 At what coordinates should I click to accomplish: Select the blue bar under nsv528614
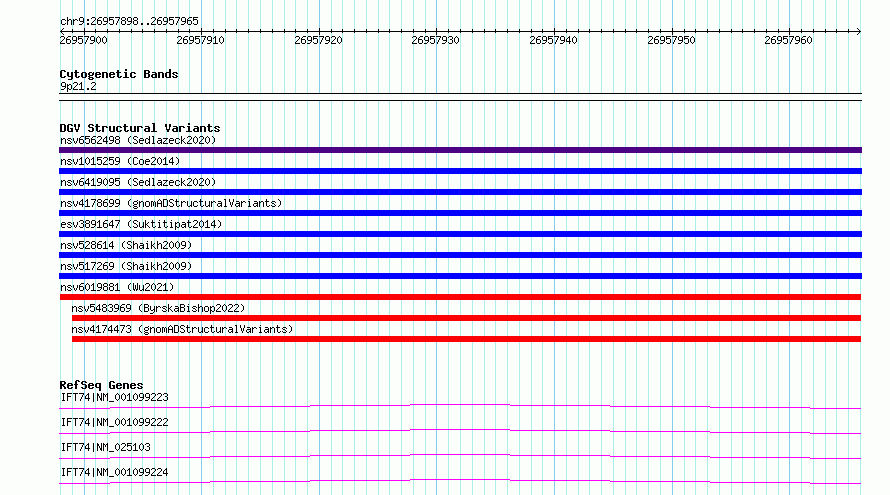(460, 255)
